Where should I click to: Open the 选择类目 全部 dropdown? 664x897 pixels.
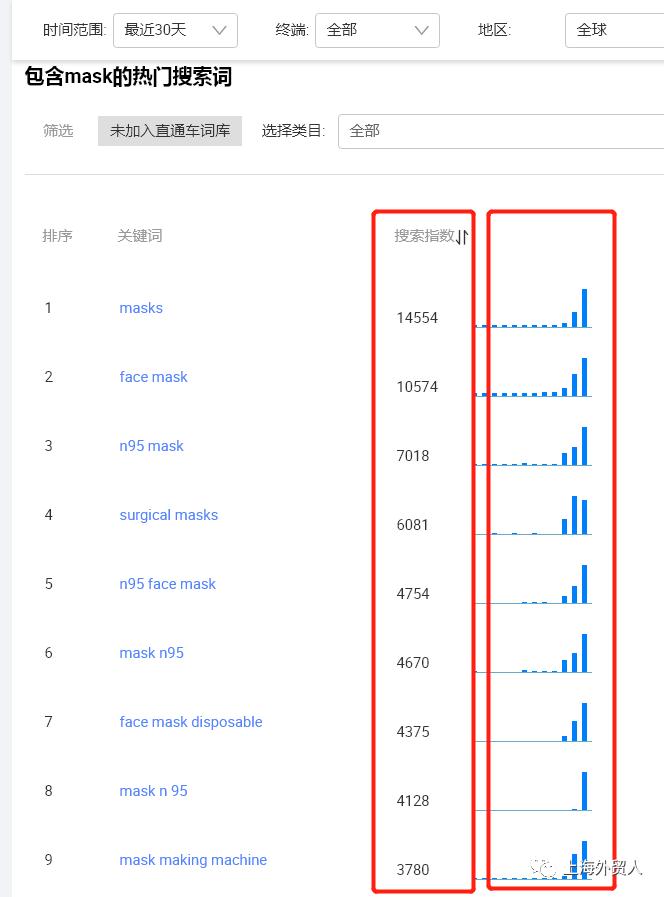pyautogui.click(x=501, y=132)
